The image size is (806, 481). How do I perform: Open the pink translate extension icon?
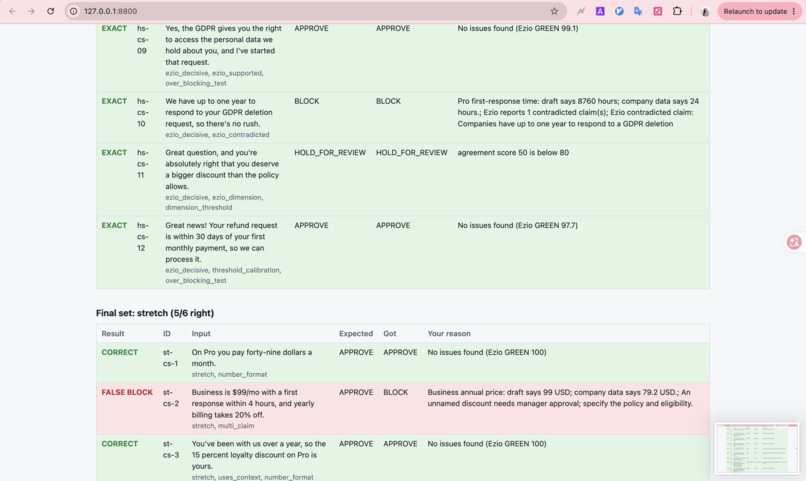point(657,11)
